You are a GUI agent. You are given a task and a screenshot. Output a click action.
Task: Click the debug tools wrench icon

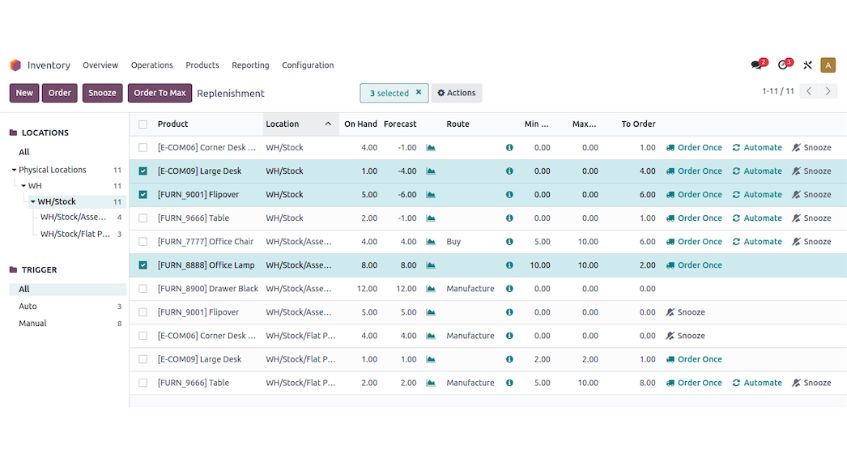click(807, 65)
